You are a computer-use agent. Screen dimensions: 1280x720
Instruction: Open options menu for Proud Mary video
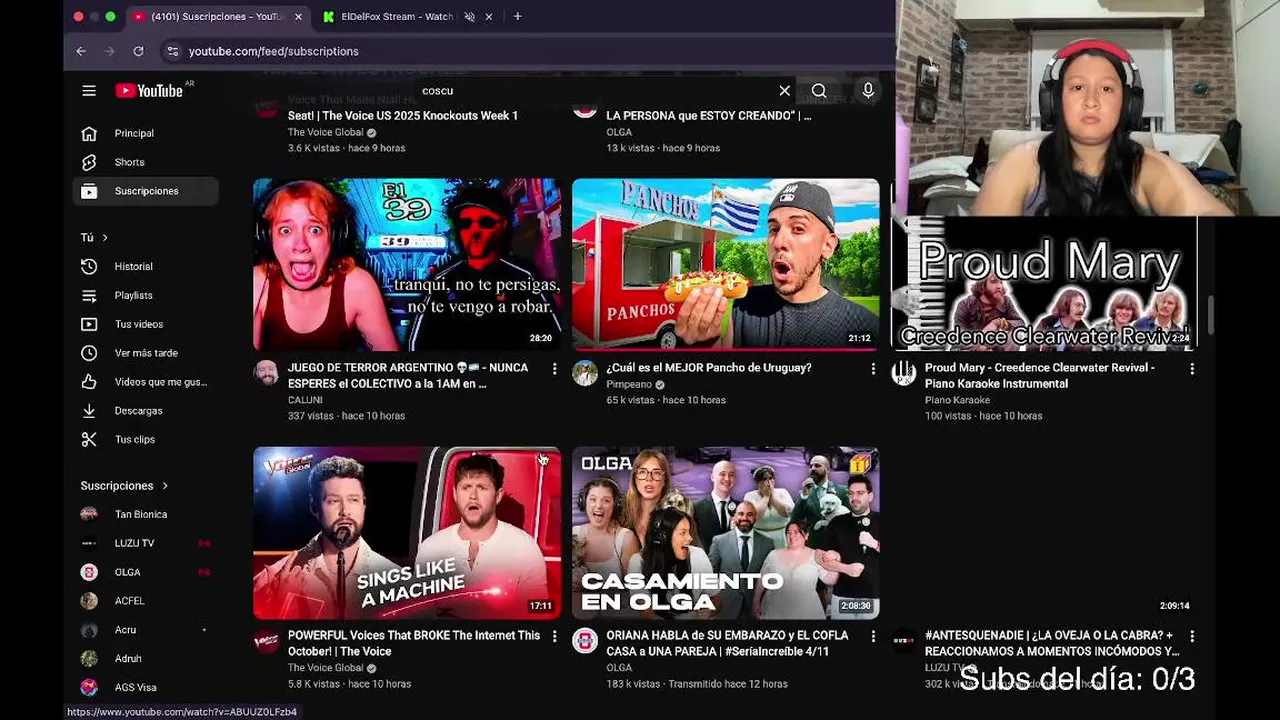click(x=1192, y=369)
